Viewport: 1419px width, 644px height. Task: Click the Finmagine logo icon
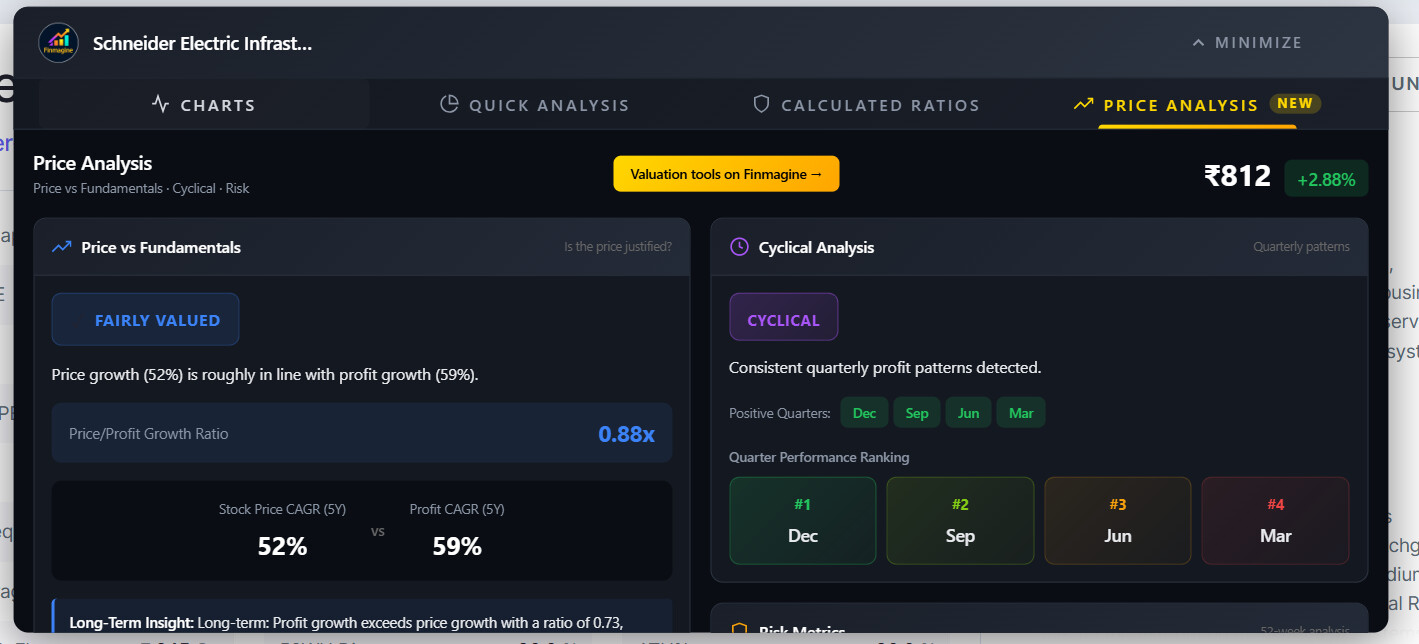coord(58,43)
